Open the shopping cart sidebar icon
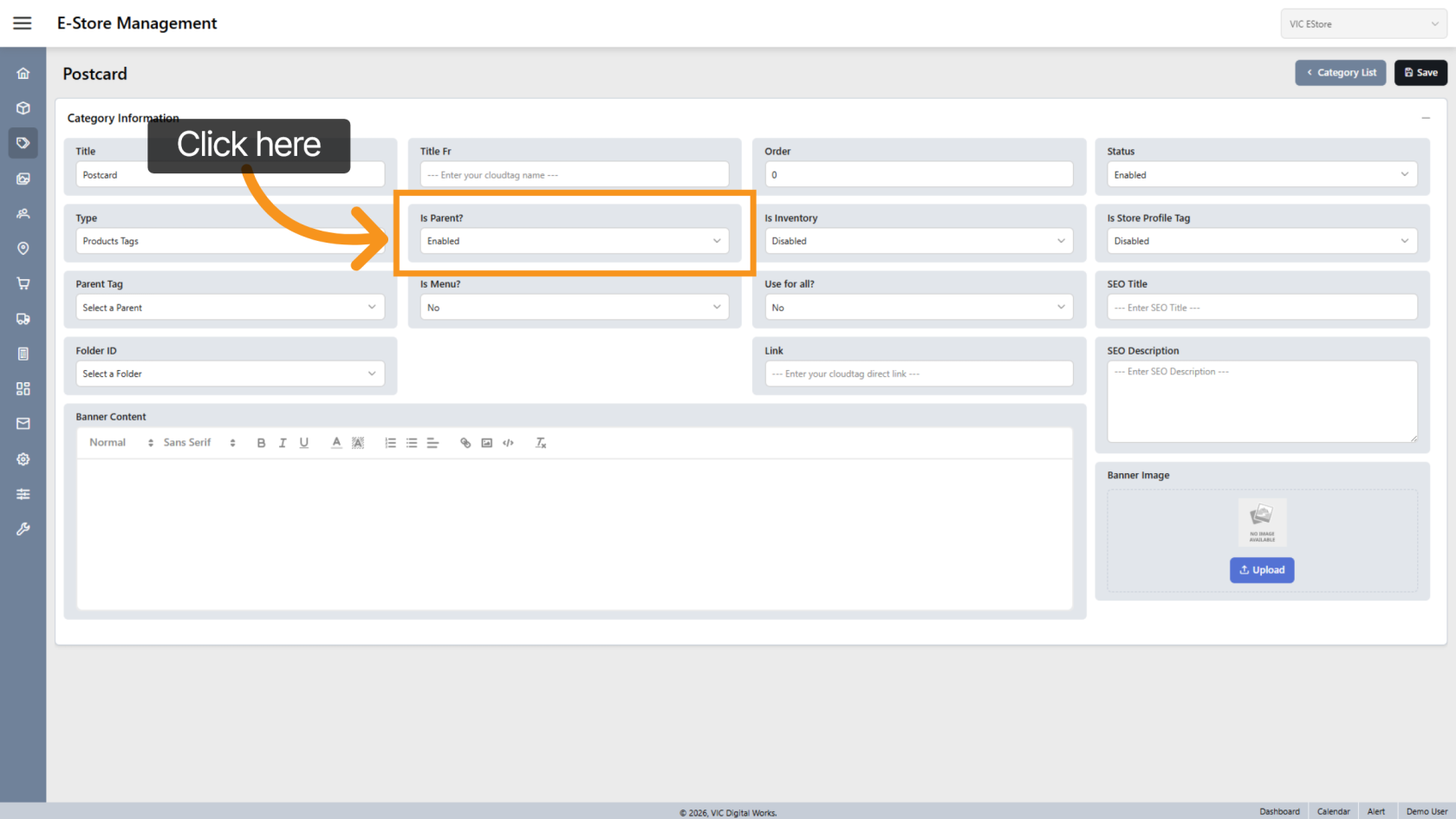The image size is (1456, 819). pyautogui.click(x=23, y=283)
